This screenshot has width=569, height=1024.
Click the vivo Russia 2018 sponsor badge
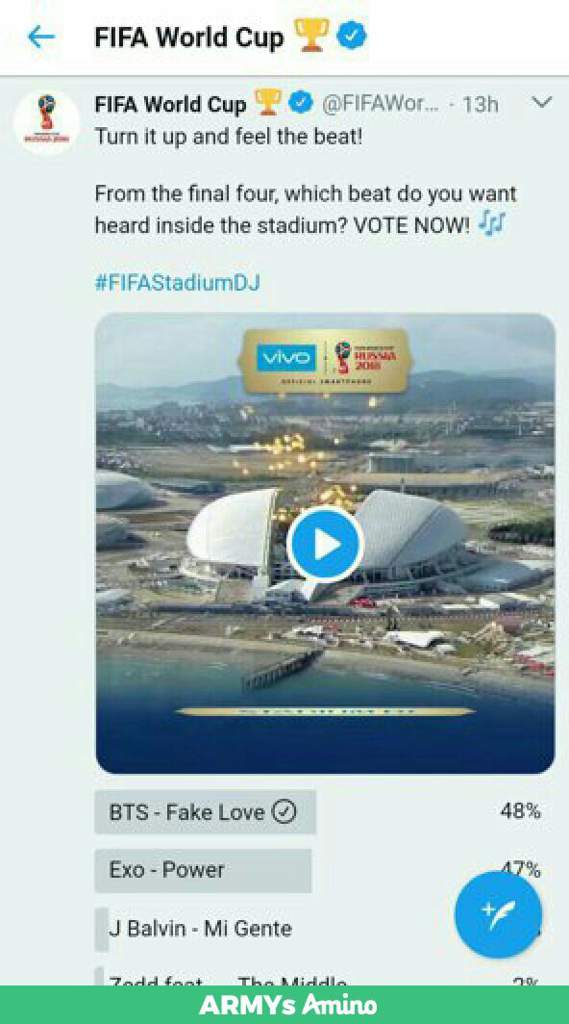pos(324,361)
